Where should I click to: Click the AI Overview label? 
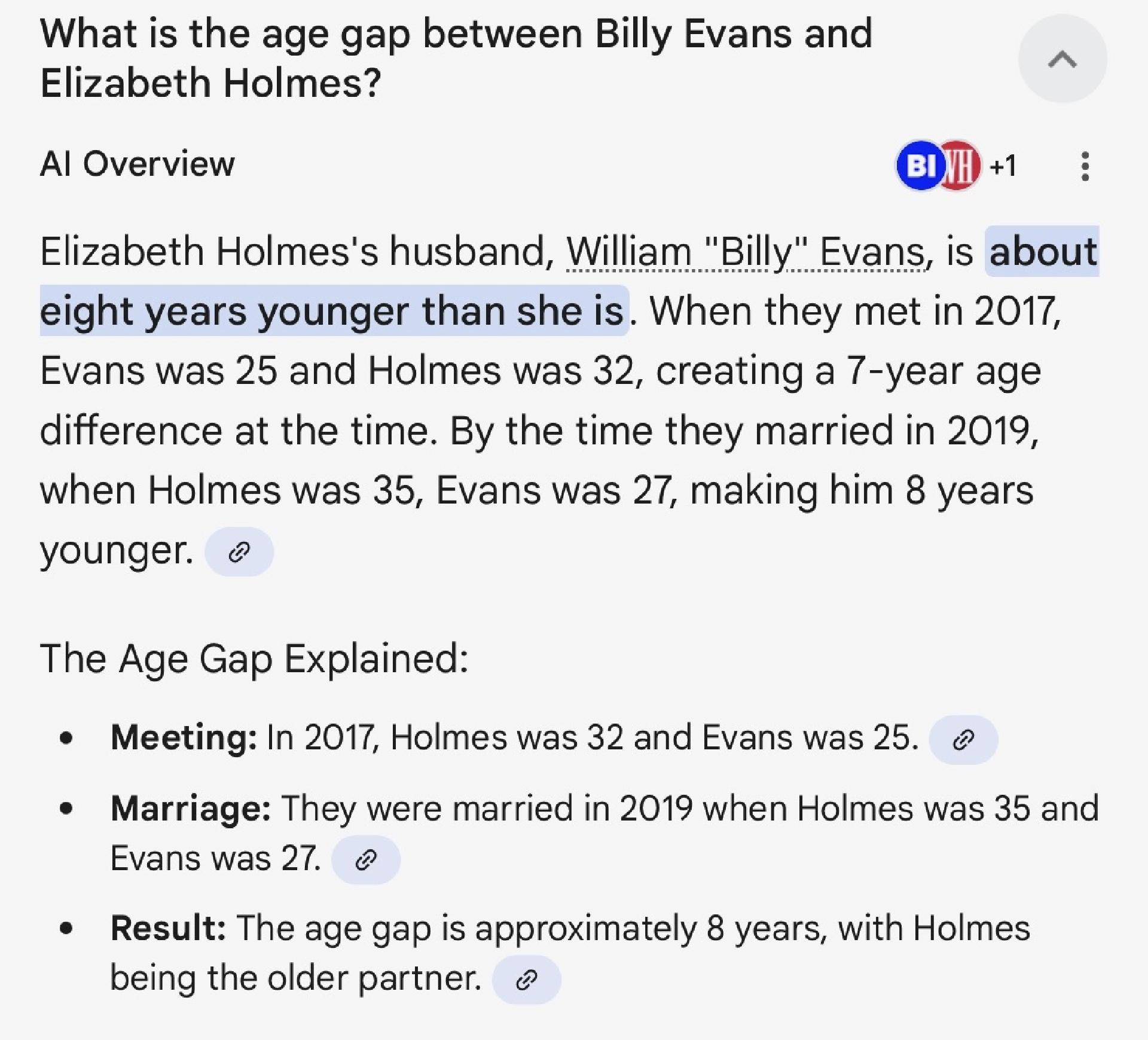pyautogui.click(x=138, y=164)
